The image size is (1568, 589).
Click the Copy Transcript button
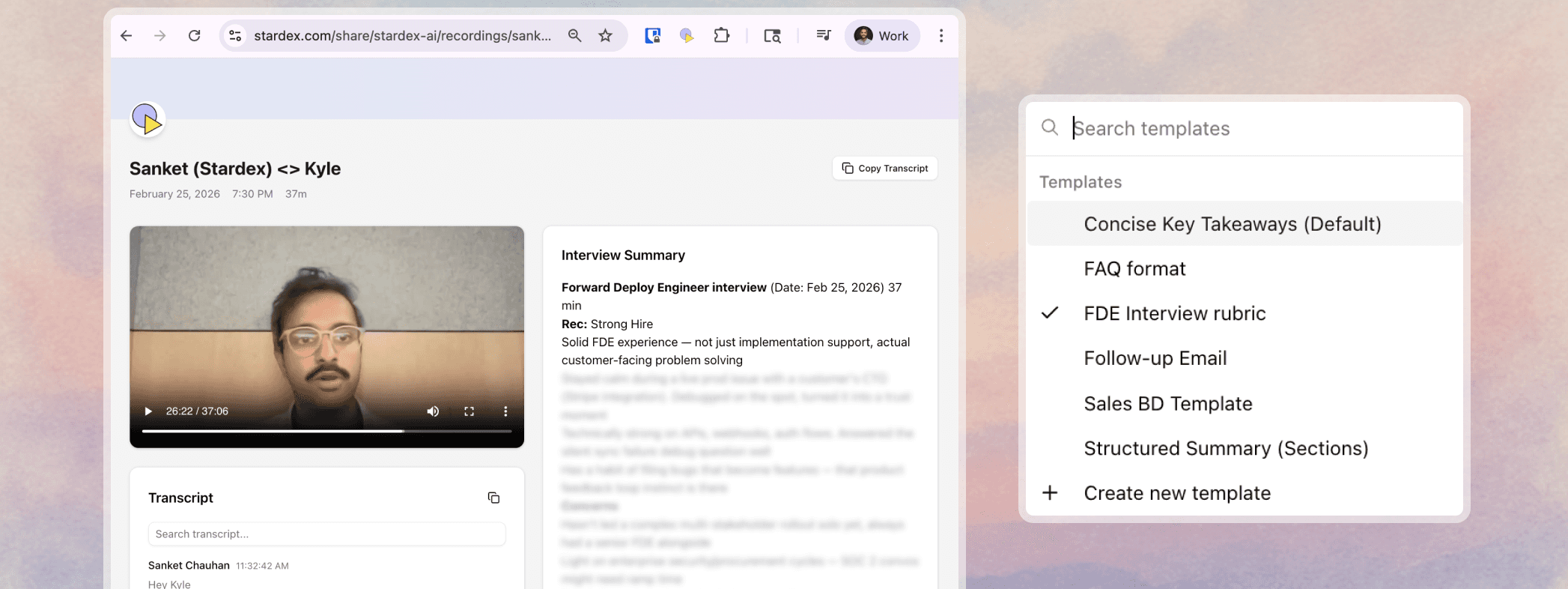[884, 169]
